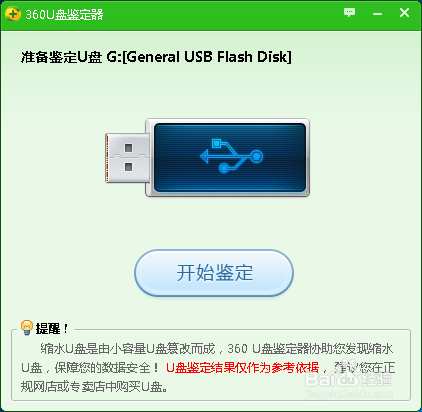Click the Baidu 经验 watermark logo
This screenshot has height=412, width=422.
point(349,377)
